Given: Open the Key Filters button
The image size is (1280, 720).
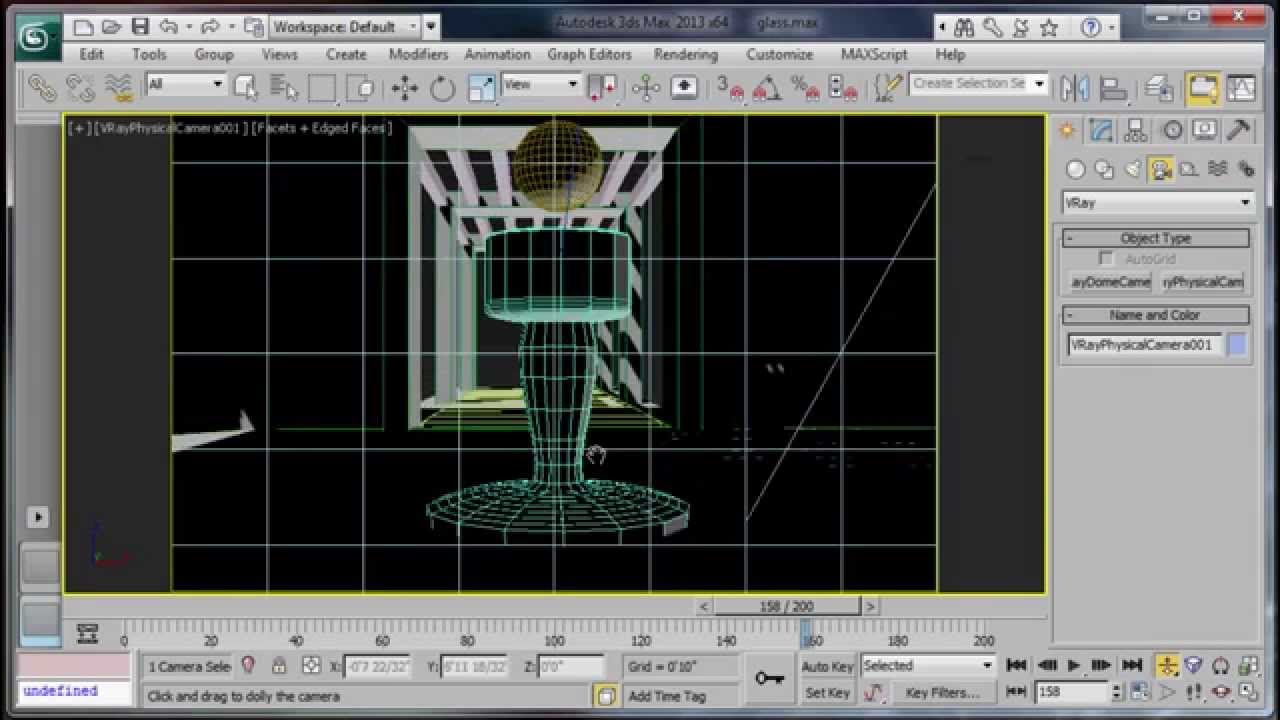Looking at the screenshot, I should click(942, 692).
